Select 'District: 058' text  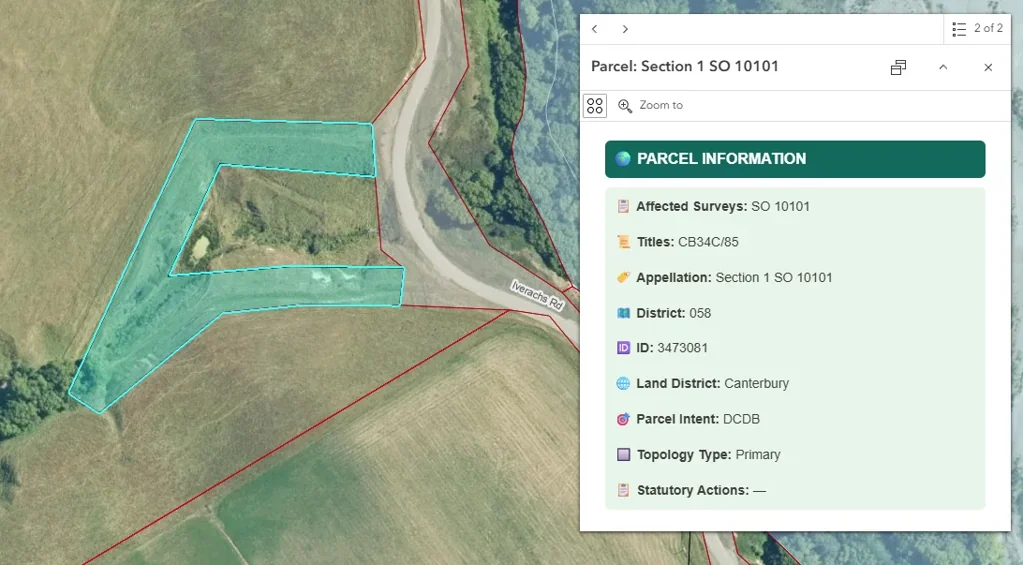[673, 313]
